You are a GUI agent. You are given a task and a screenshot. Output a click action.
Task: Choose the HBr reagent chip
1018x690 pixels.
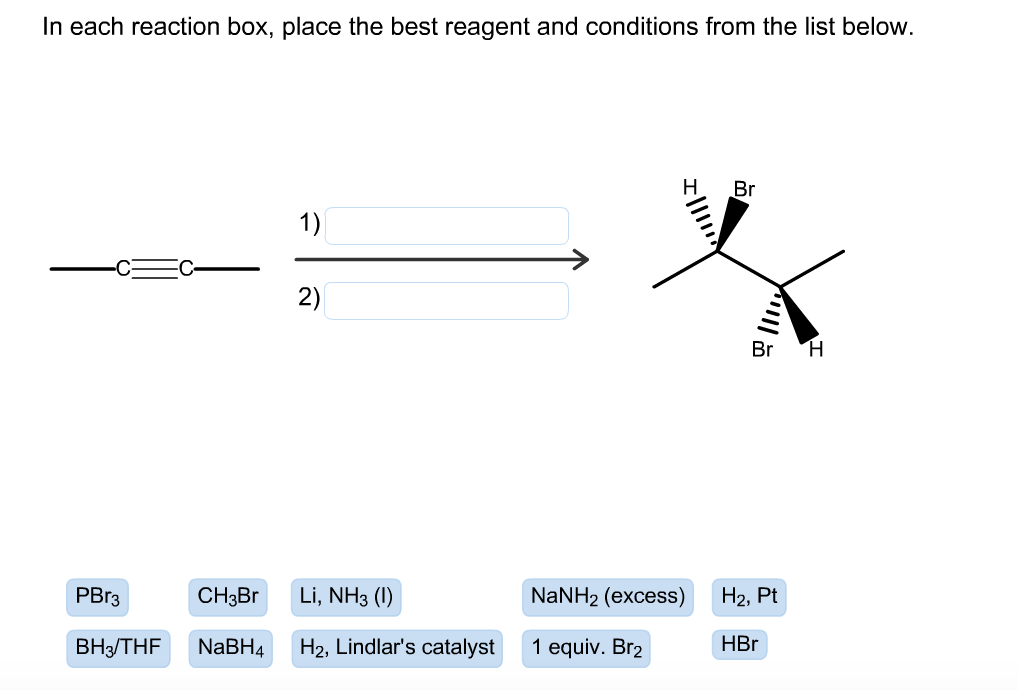[740, 644]
